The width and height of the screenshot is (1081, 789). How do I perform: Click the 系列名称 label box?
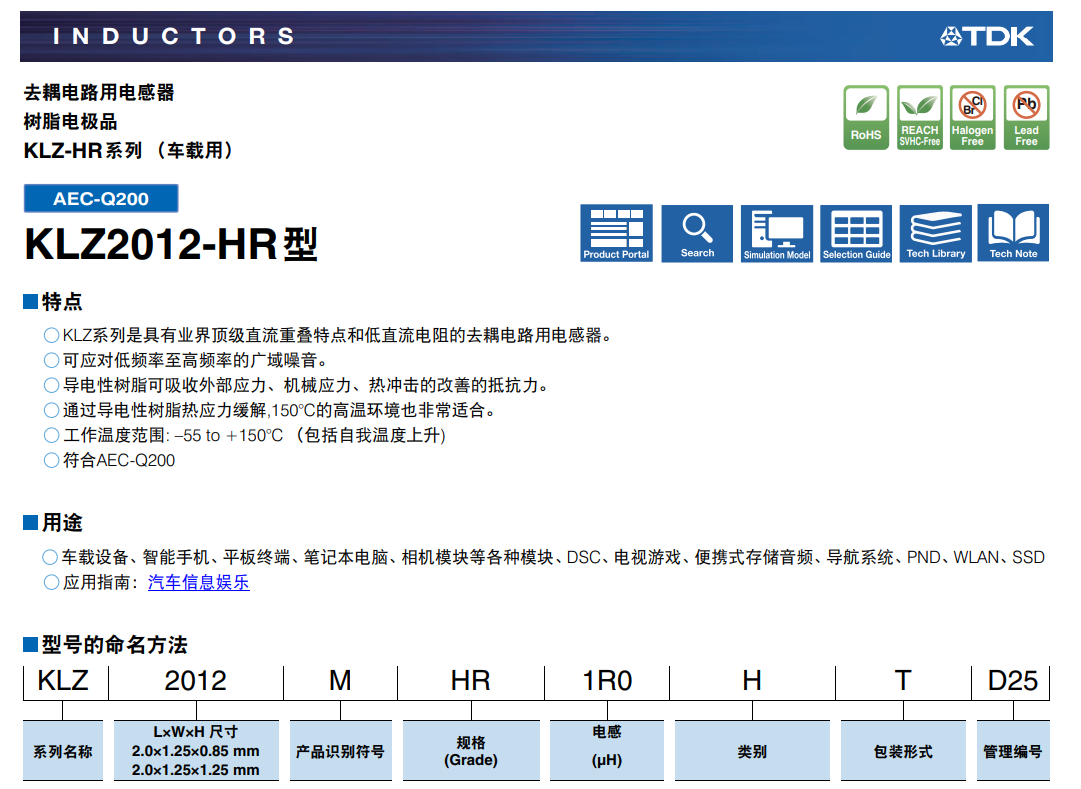point(63,751)
